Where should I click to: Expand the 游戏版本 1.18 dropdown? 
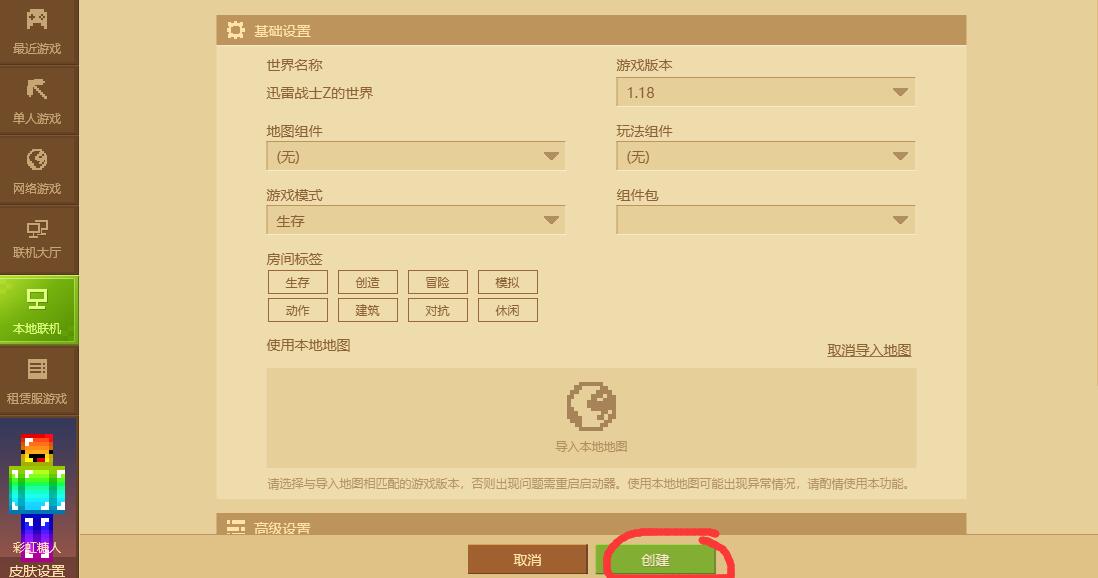[x=765, y=92]
